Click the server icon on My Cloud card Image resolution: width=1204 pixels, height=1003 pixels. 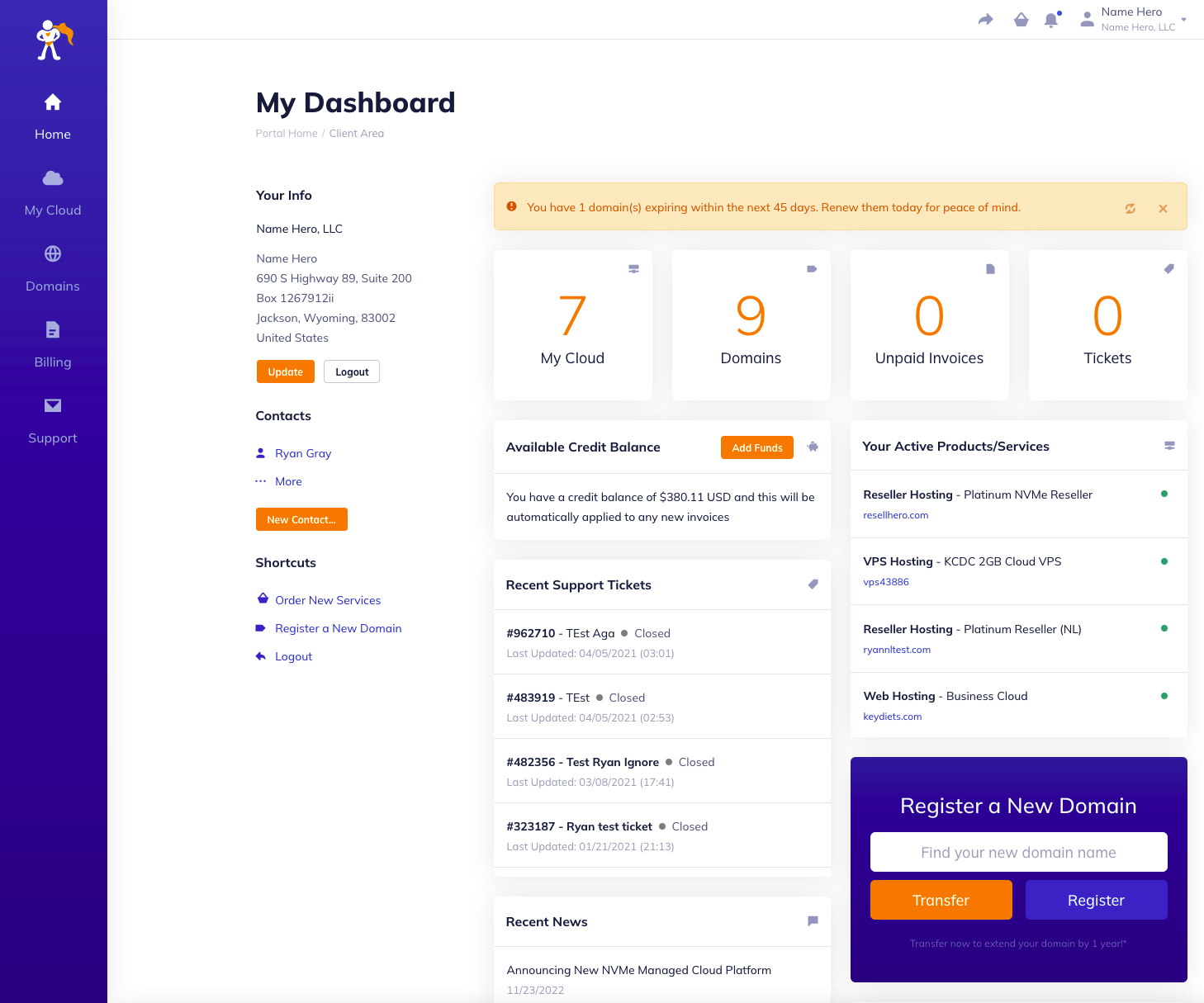[633, 269]
